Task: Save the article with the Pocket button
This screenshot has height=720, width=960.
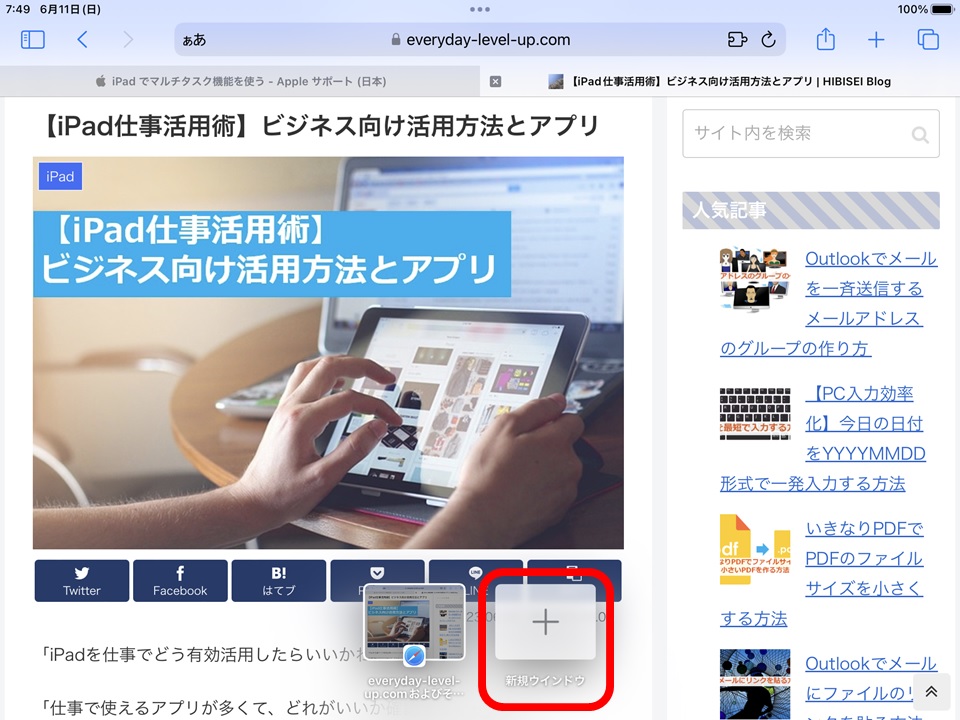Action: click(377, 572)
